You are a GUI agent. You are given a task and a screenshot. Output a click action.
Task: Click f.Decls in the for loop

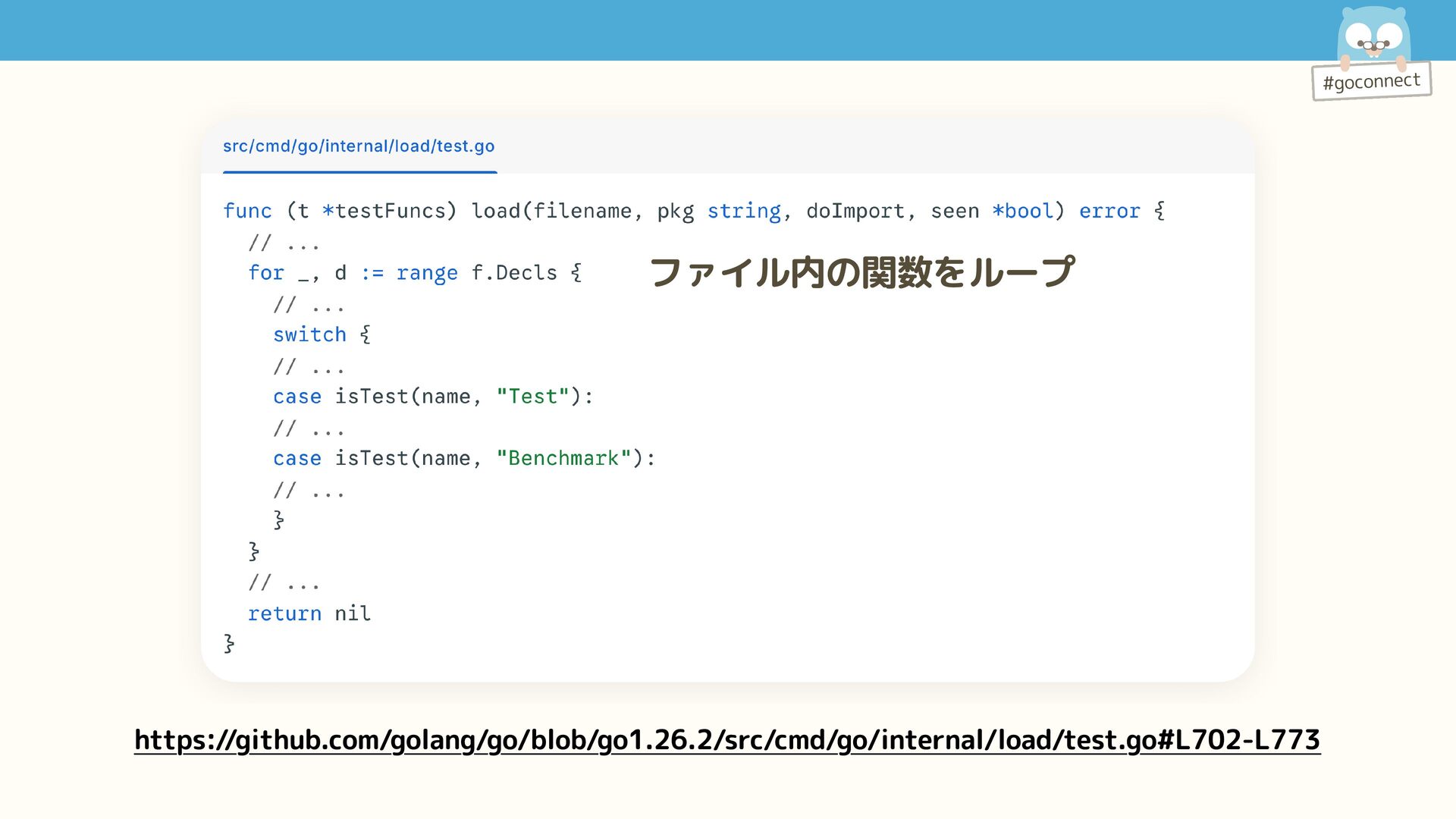click(x=514, y=273)
